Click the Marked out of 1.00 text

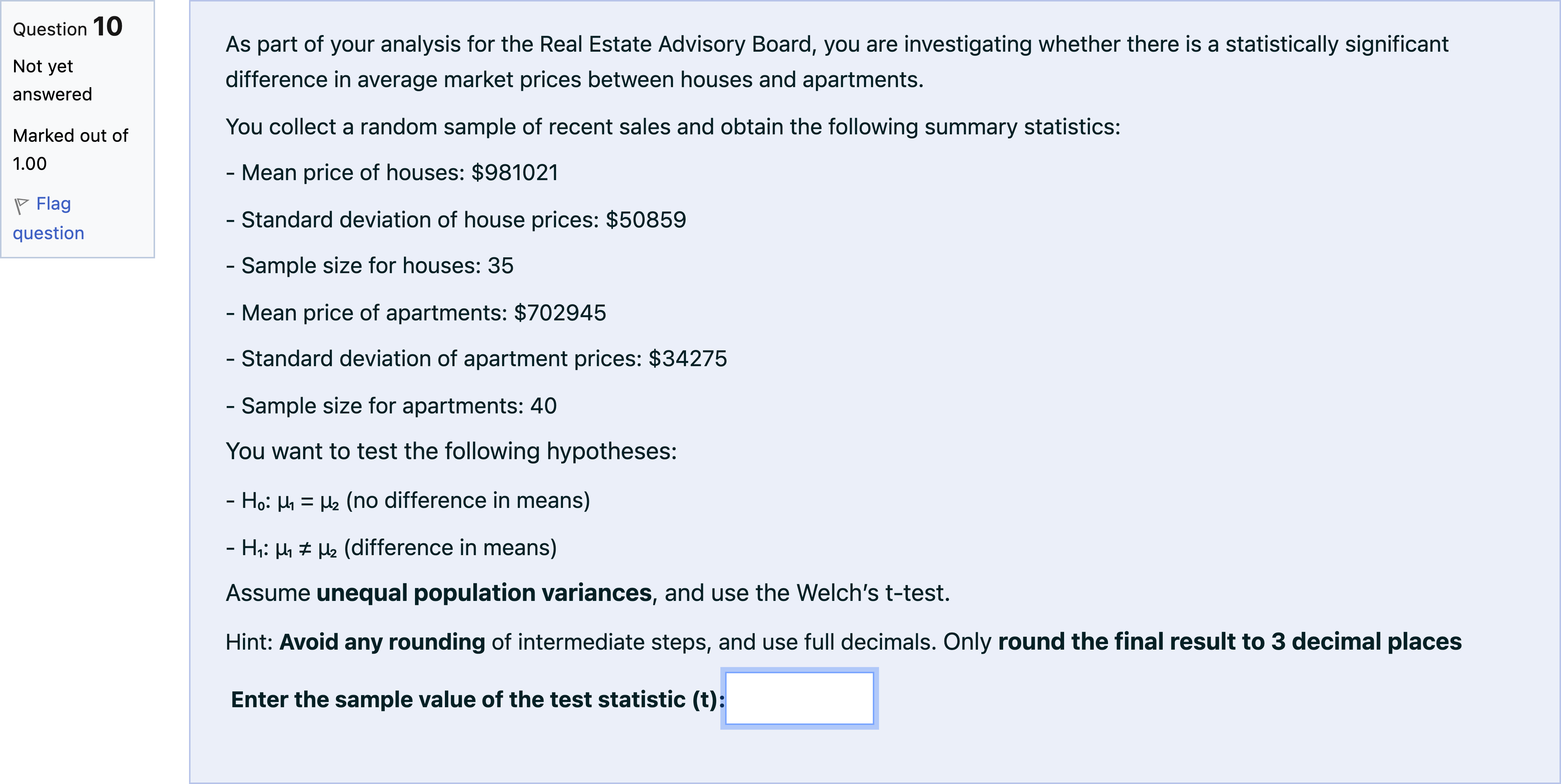pos(70,149)
